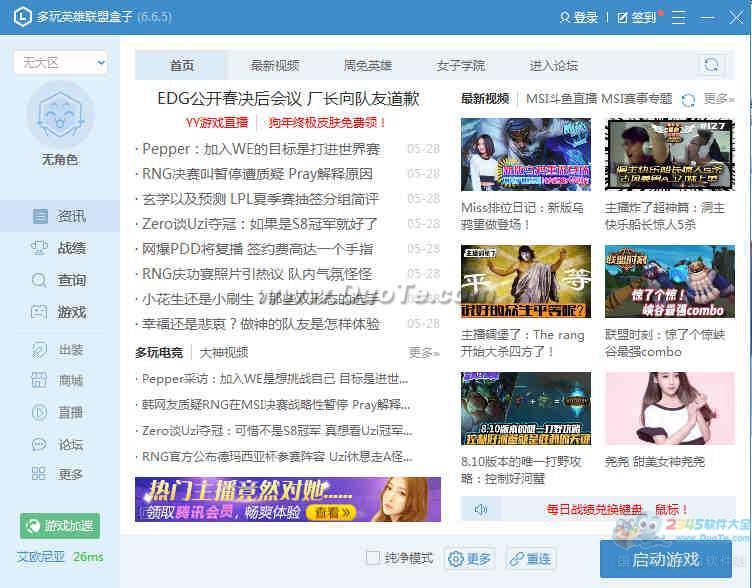The width and height of the screenshot is (752, 588).
Task: Switch to the 最新视频 tab
Action: click(274, 65)
